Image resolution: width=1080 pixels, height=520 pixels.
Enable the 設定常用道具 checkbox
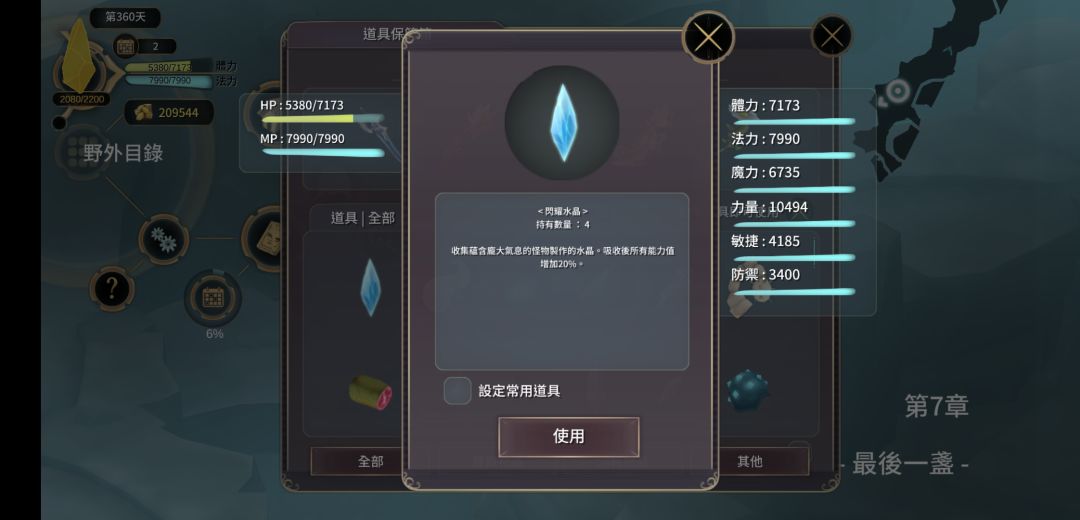pyautogui.click(x=457, y=391)
